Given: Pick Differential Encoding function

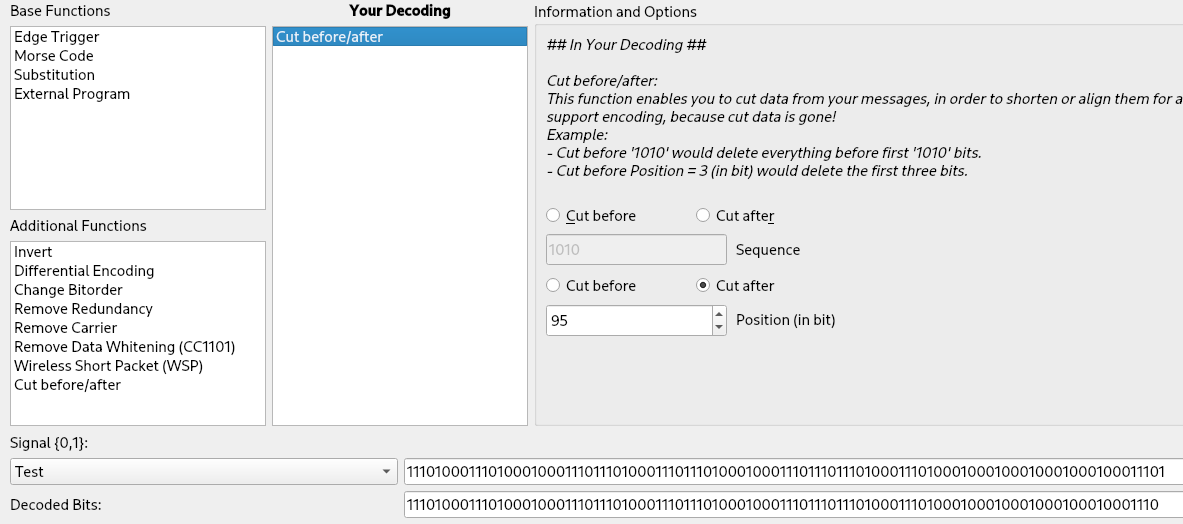Looking at the screenshot, I should coord(84,271).
